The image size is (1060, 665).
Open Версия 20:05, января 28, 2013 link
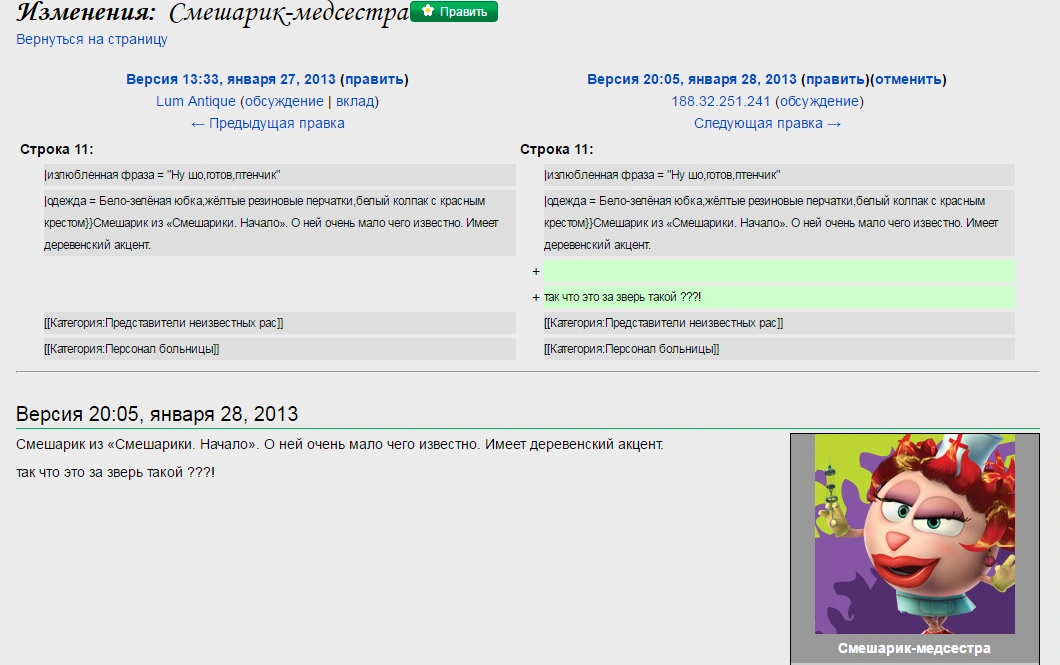pyautogui.click(x=692, y=79)
